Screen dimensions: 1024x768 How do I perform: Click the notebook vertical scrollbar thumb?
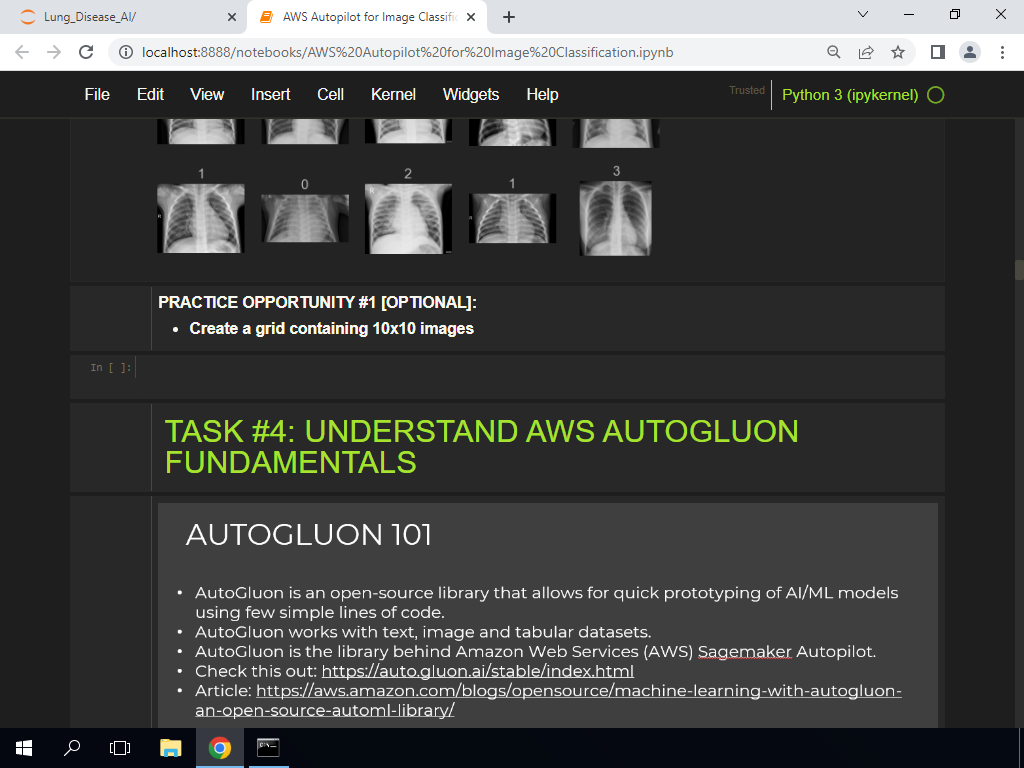pos(1019,270)
